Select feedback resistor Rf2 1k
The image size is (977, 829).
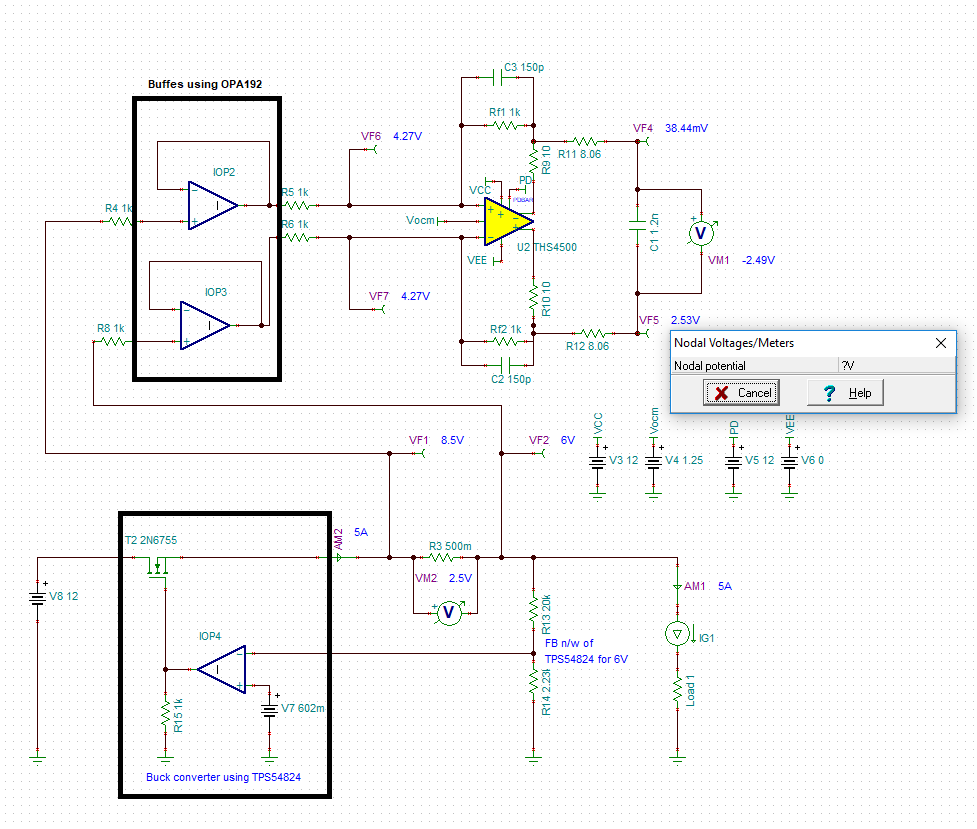coord(505,342)
